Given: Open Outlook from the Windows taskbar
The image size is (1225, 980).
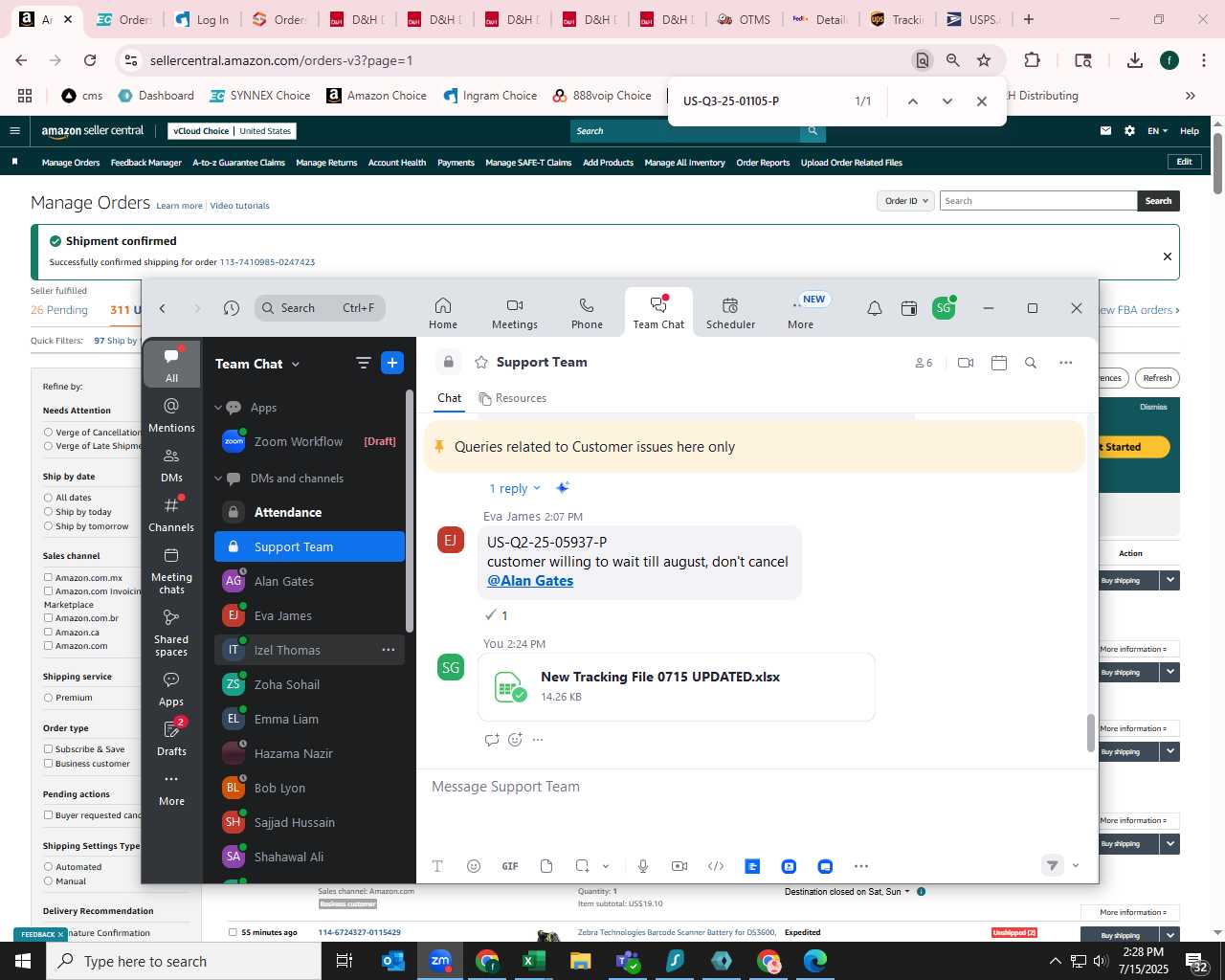Looking at the screenshot, I should tap(393, 961).
